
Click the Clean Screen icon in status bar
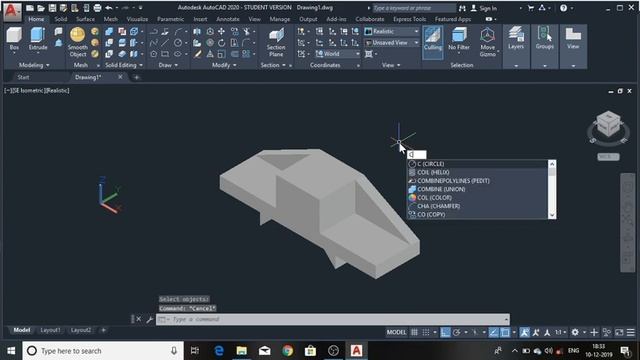click(619, 332)
